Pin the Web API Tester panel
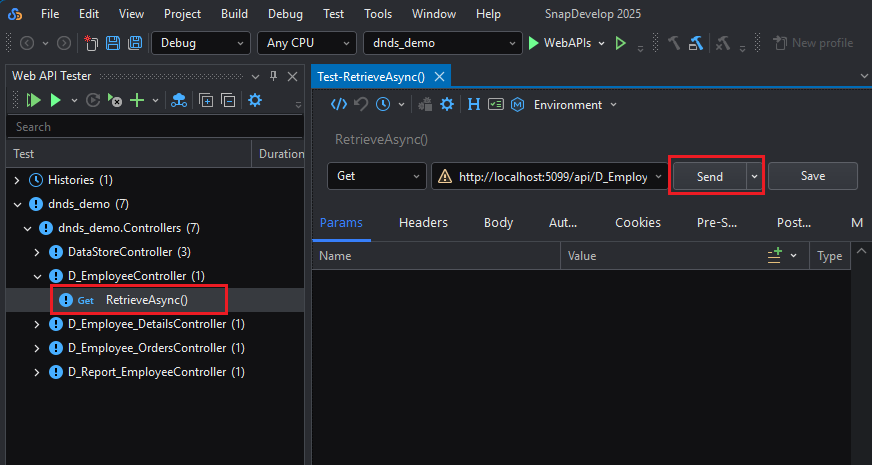This screenshot has width=872, height=465. pos(273,76)
